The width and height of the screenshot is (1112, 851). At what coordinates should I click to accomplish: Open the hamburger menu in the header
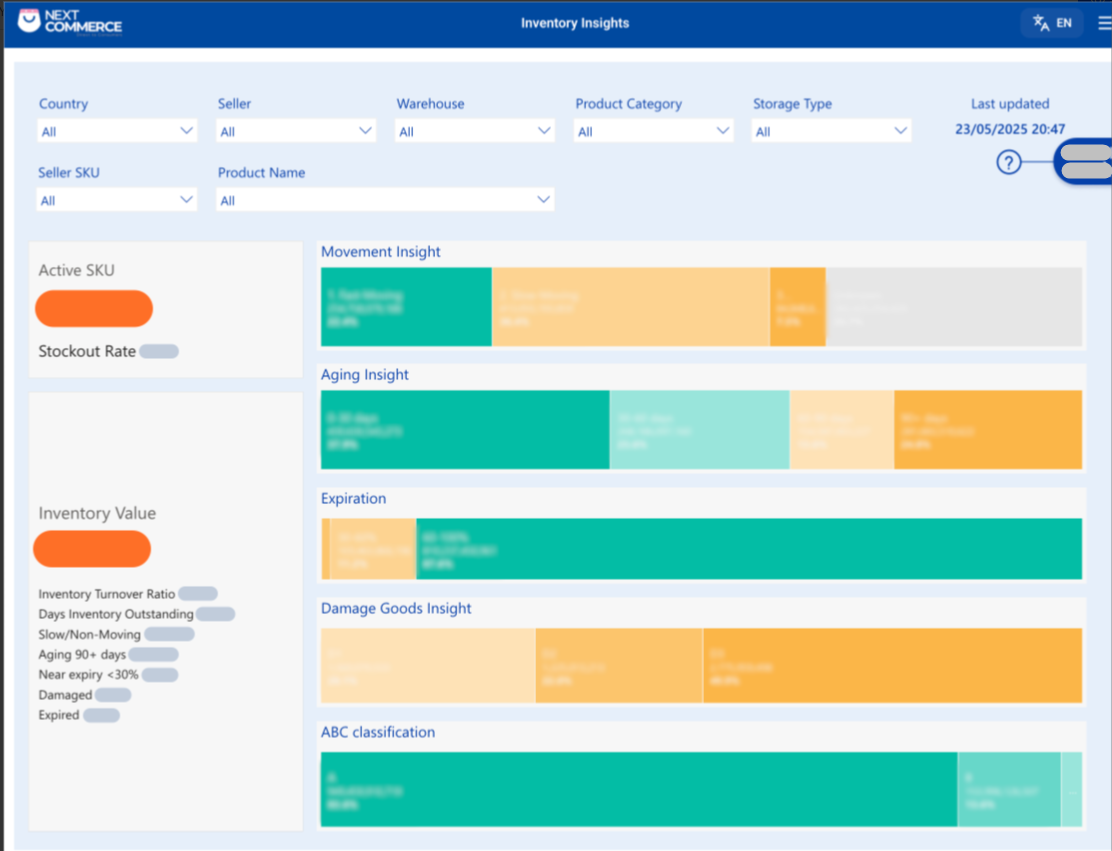pyautogui.click(x=1103, y=23)
